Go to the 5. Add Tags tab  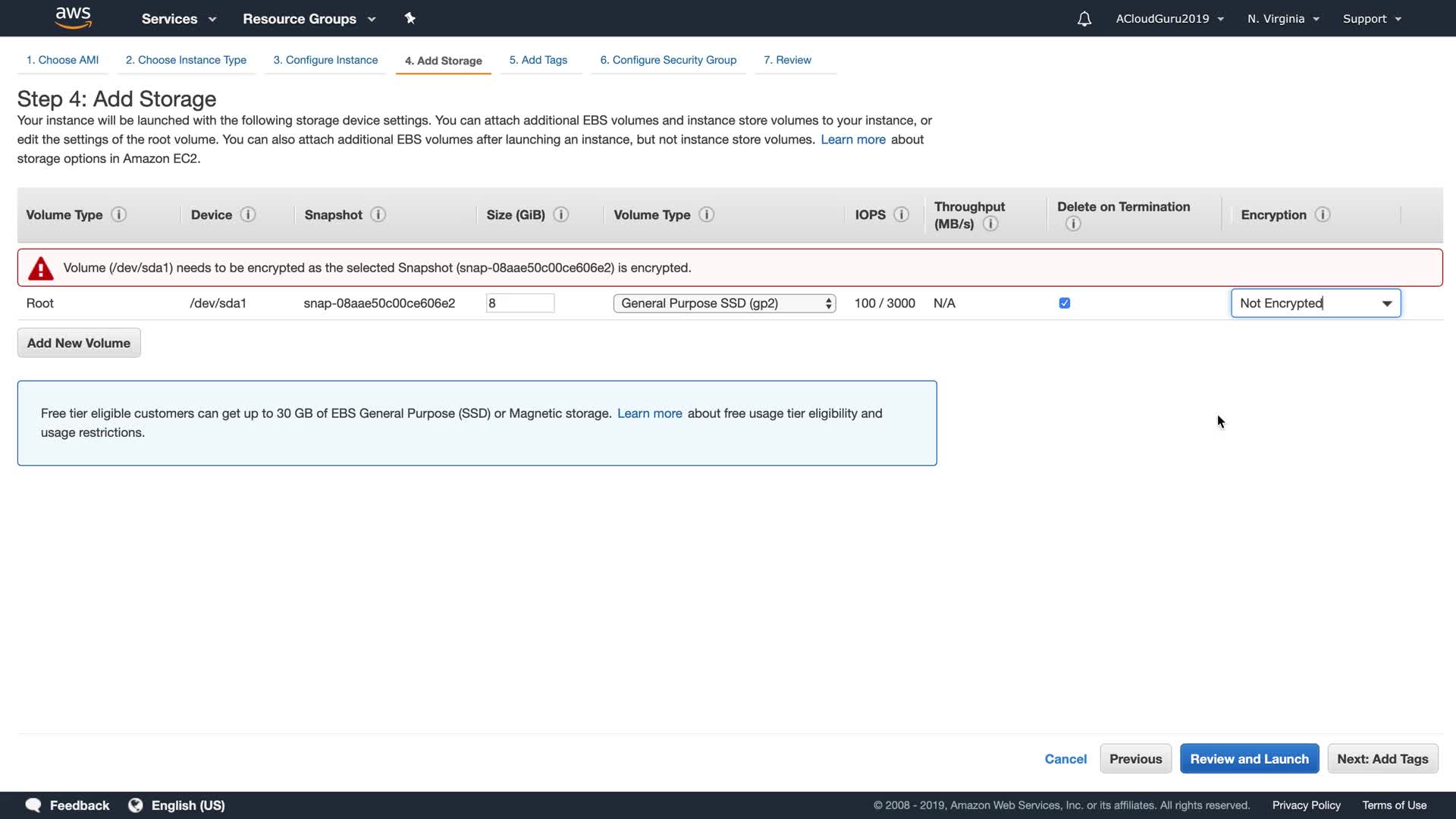click(538, 60)
